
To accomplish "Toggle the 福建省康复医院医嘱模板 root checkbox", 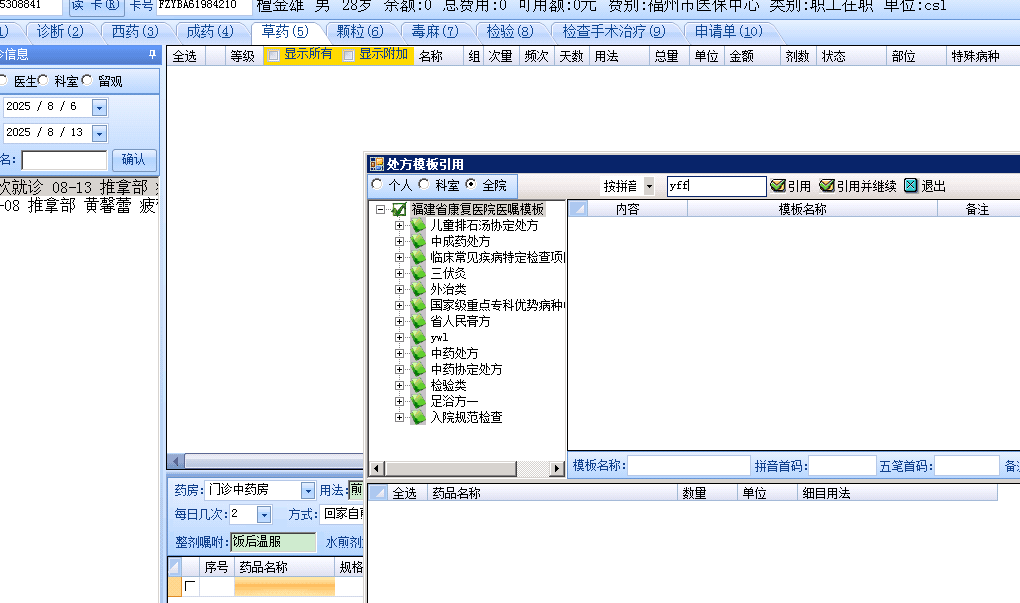I will (399, 209).
